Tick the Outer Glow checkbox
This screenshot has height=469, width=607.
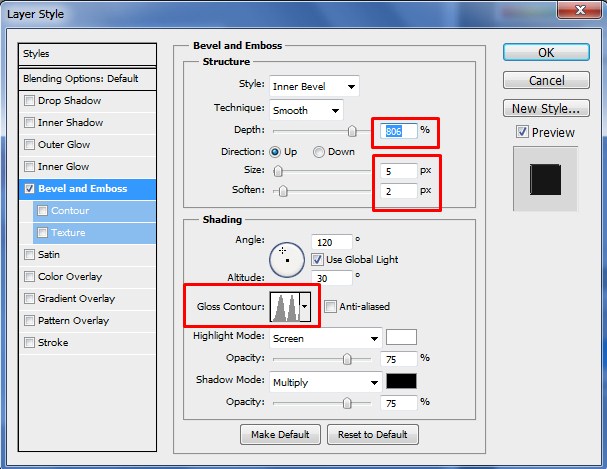pyautogui.click(x=29, y=145)
